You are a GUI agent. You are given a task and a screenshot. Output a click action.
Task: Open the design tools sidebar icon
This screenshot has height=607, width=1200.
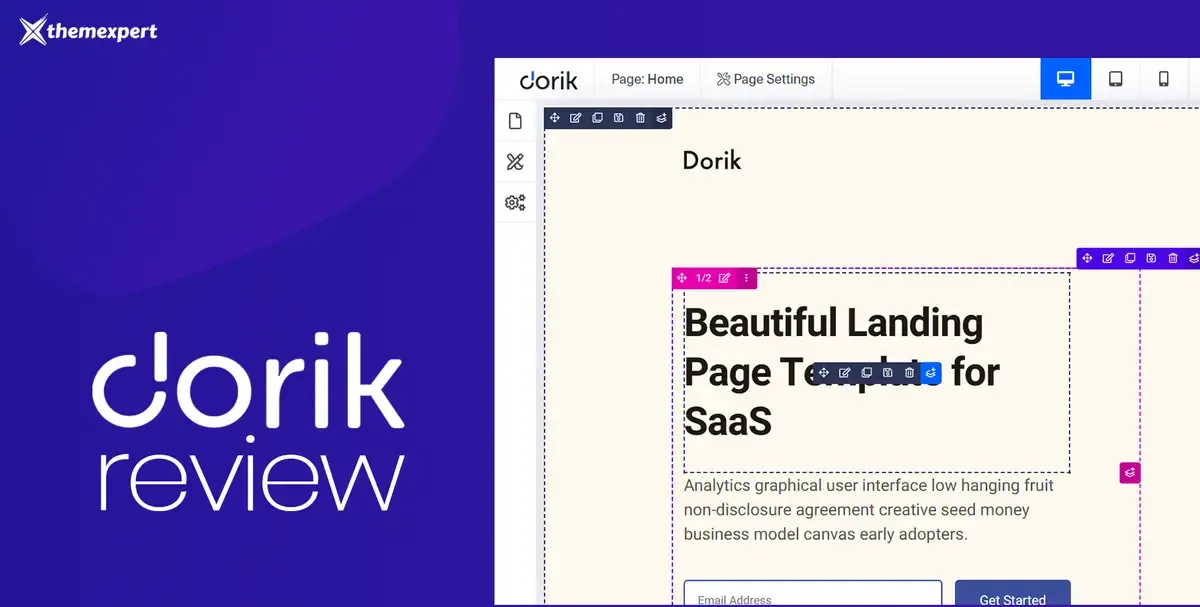(515, 162)
